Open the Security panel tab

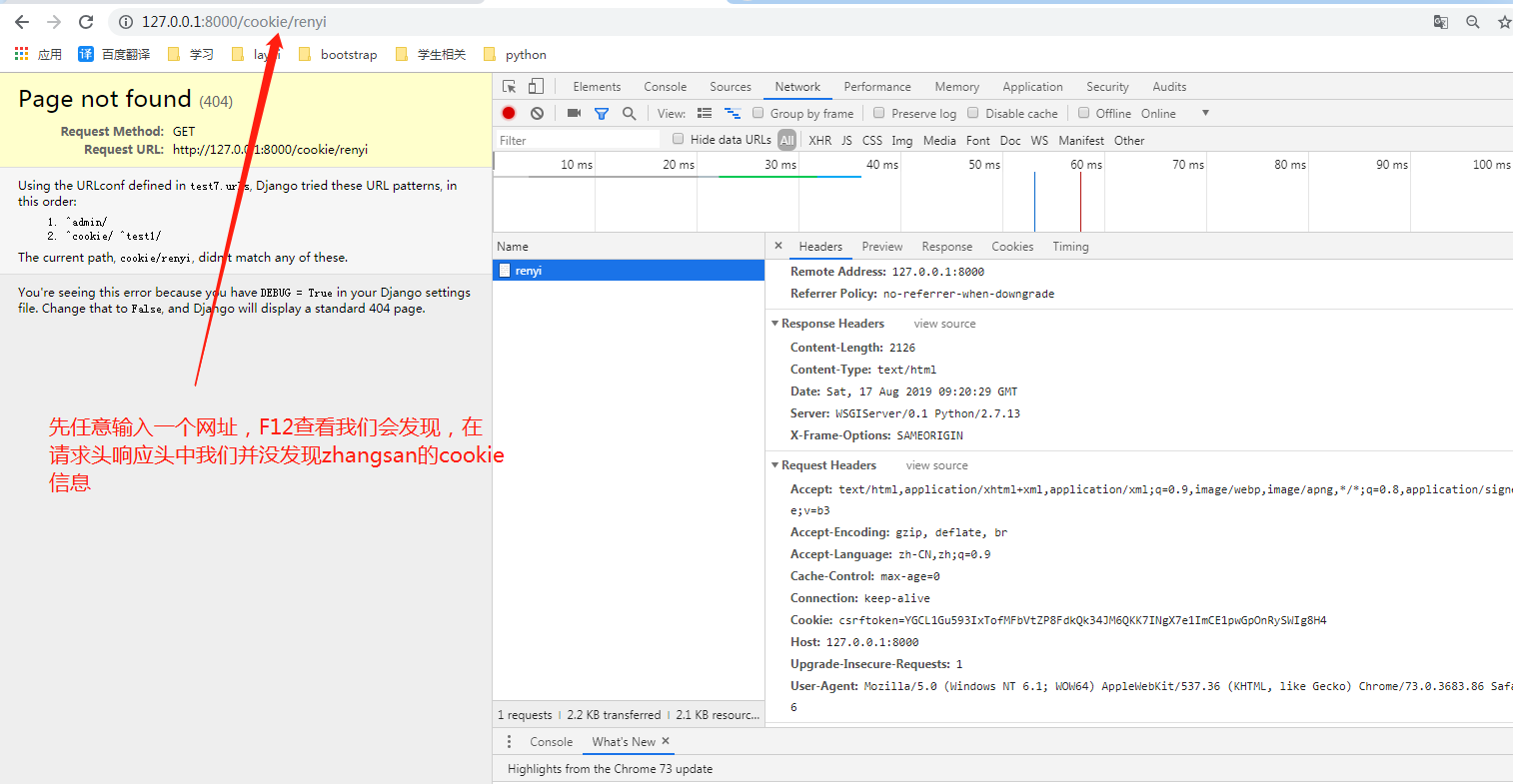click(x=1107, y=87)
